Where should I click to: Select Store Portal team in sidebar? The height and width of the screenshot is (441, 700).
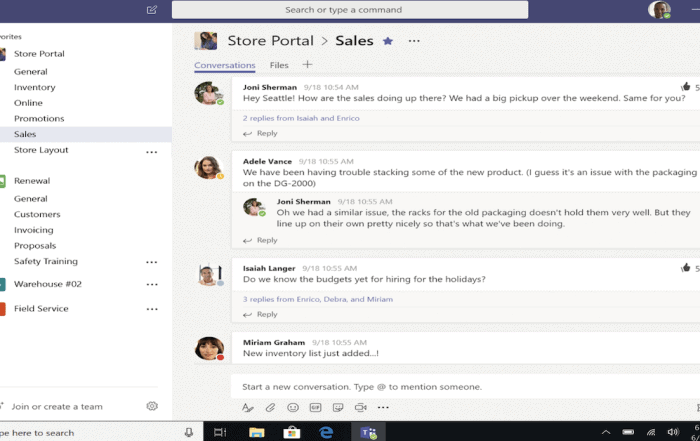39,54
